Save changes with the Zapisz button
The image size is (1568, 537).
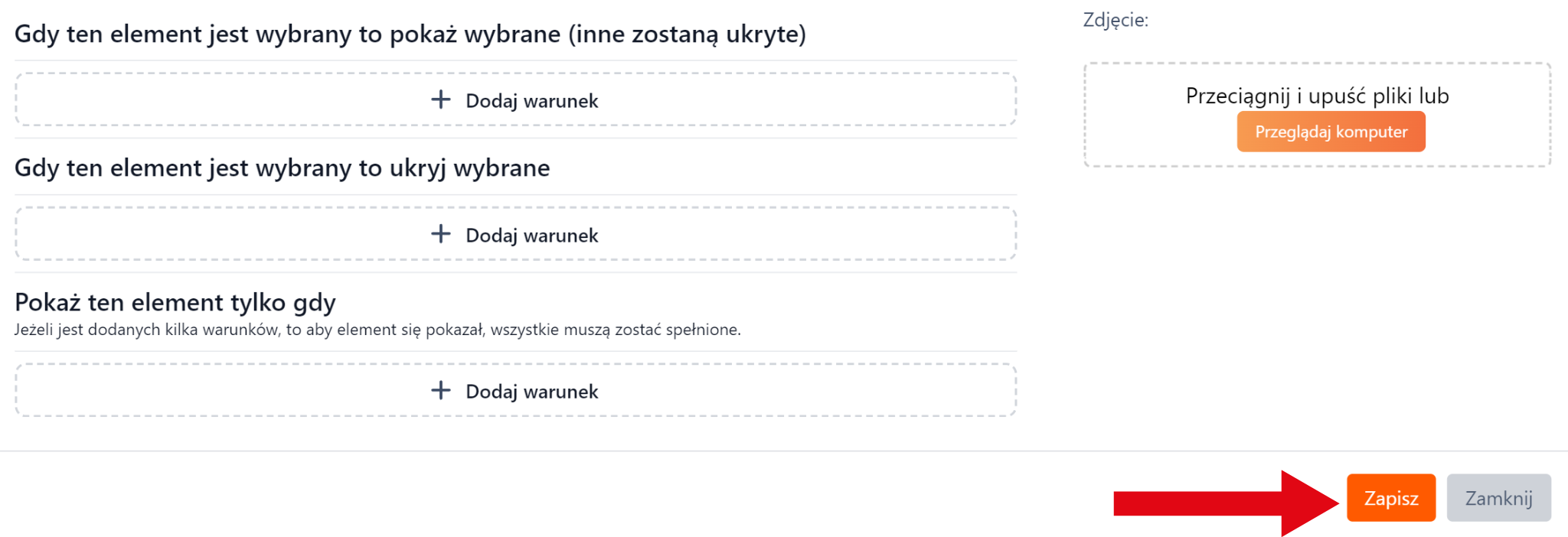(x=1390, y=498)
